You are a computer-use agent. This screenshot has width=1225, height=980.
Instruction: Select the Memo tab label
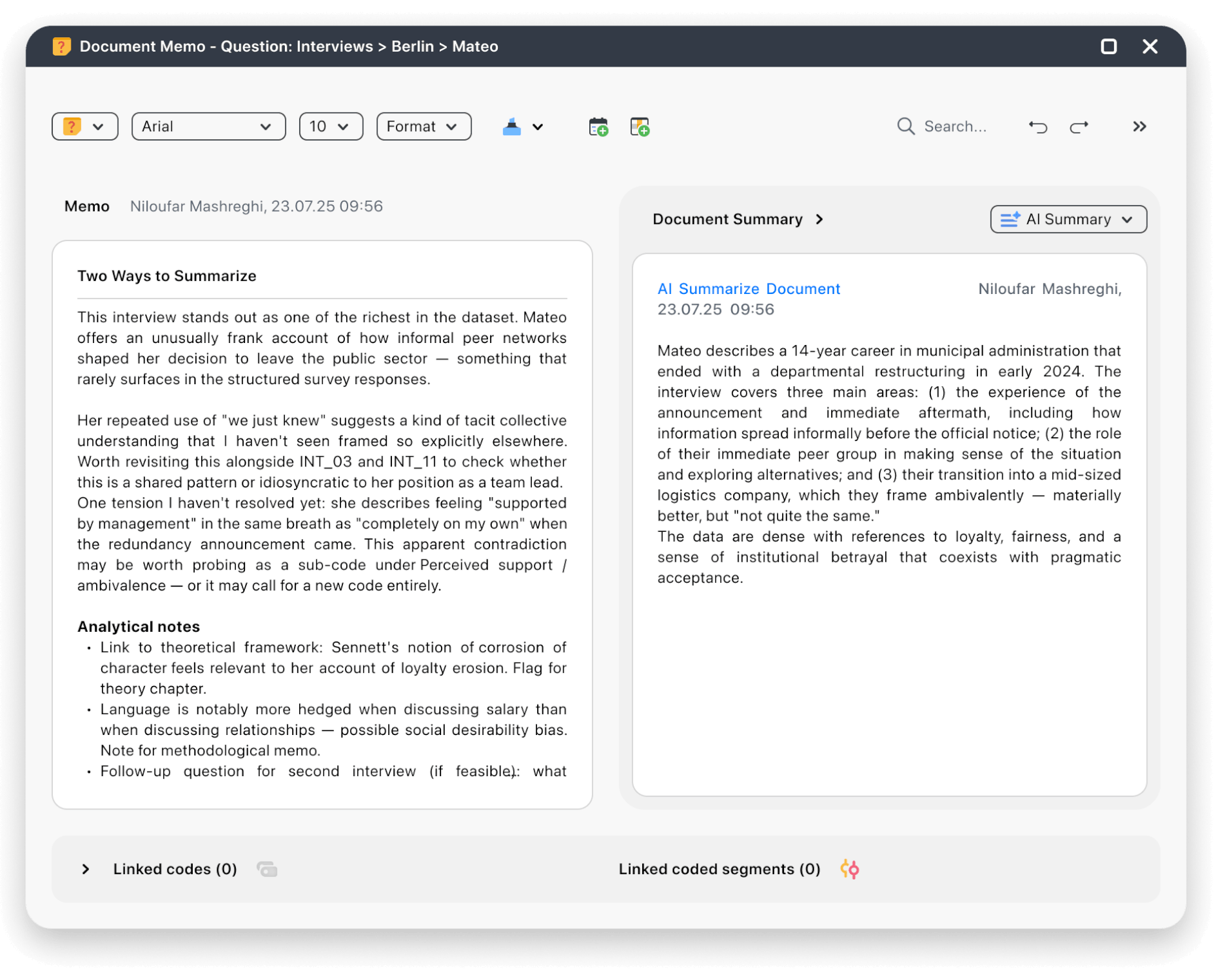point(86,206)
